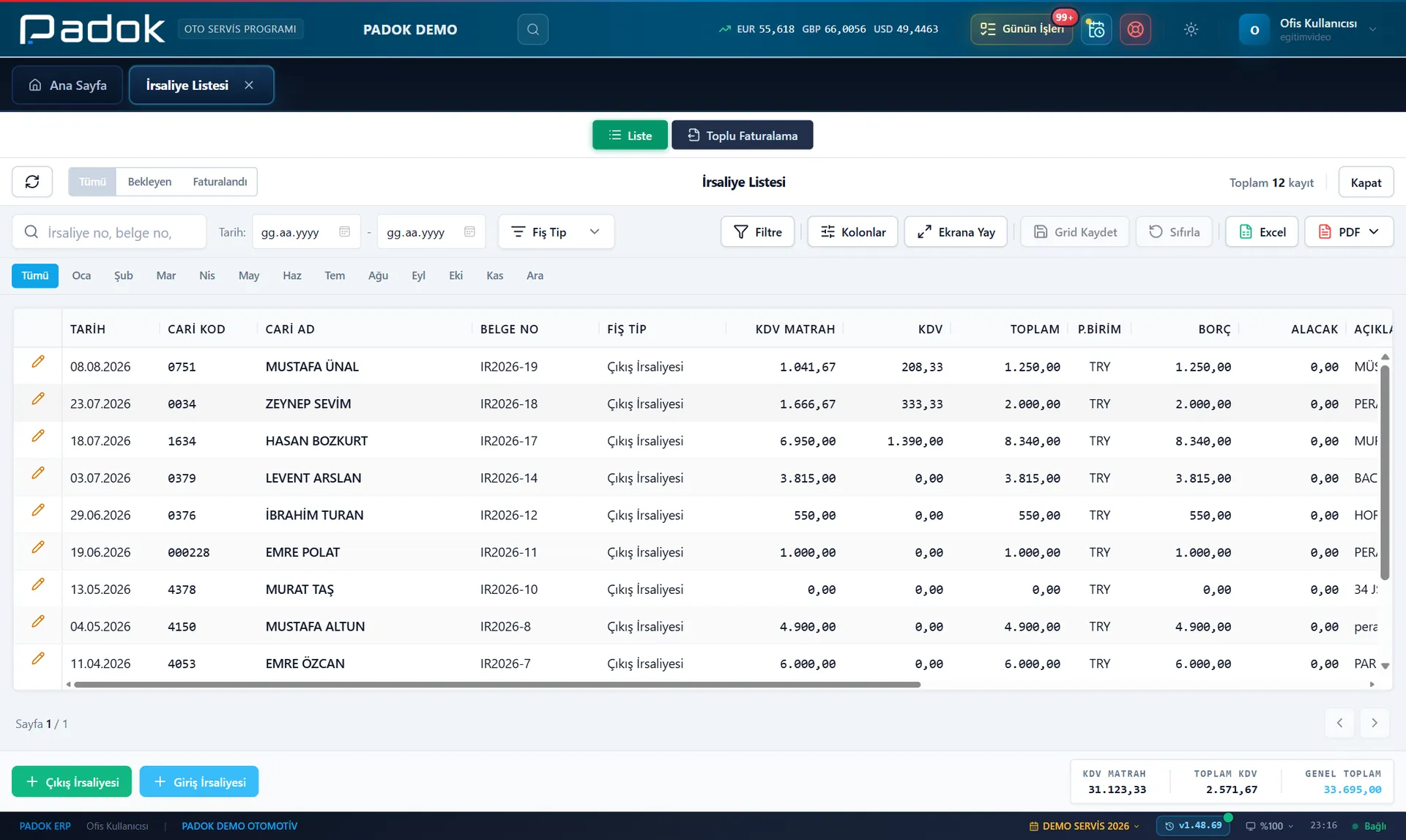This screenshot has width=1406, height=840.
Task: Focus the İrsaliye no search field
Action: 109,232
